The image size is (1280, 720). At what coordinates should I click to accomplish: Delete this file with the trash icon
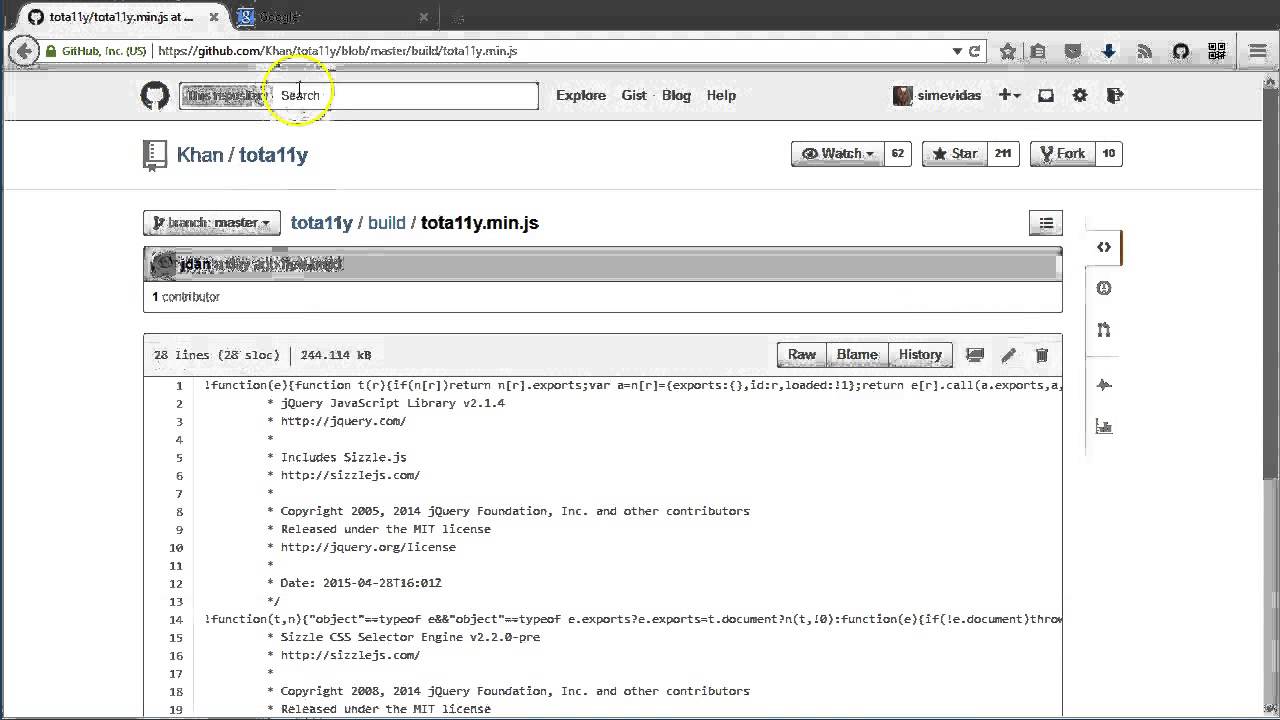(x=1041, y=355)
